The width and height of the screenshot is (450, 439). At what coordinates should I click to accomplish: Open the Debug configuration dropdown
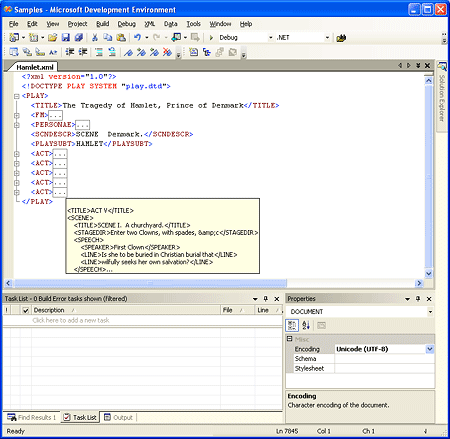(x=271, y=38)
